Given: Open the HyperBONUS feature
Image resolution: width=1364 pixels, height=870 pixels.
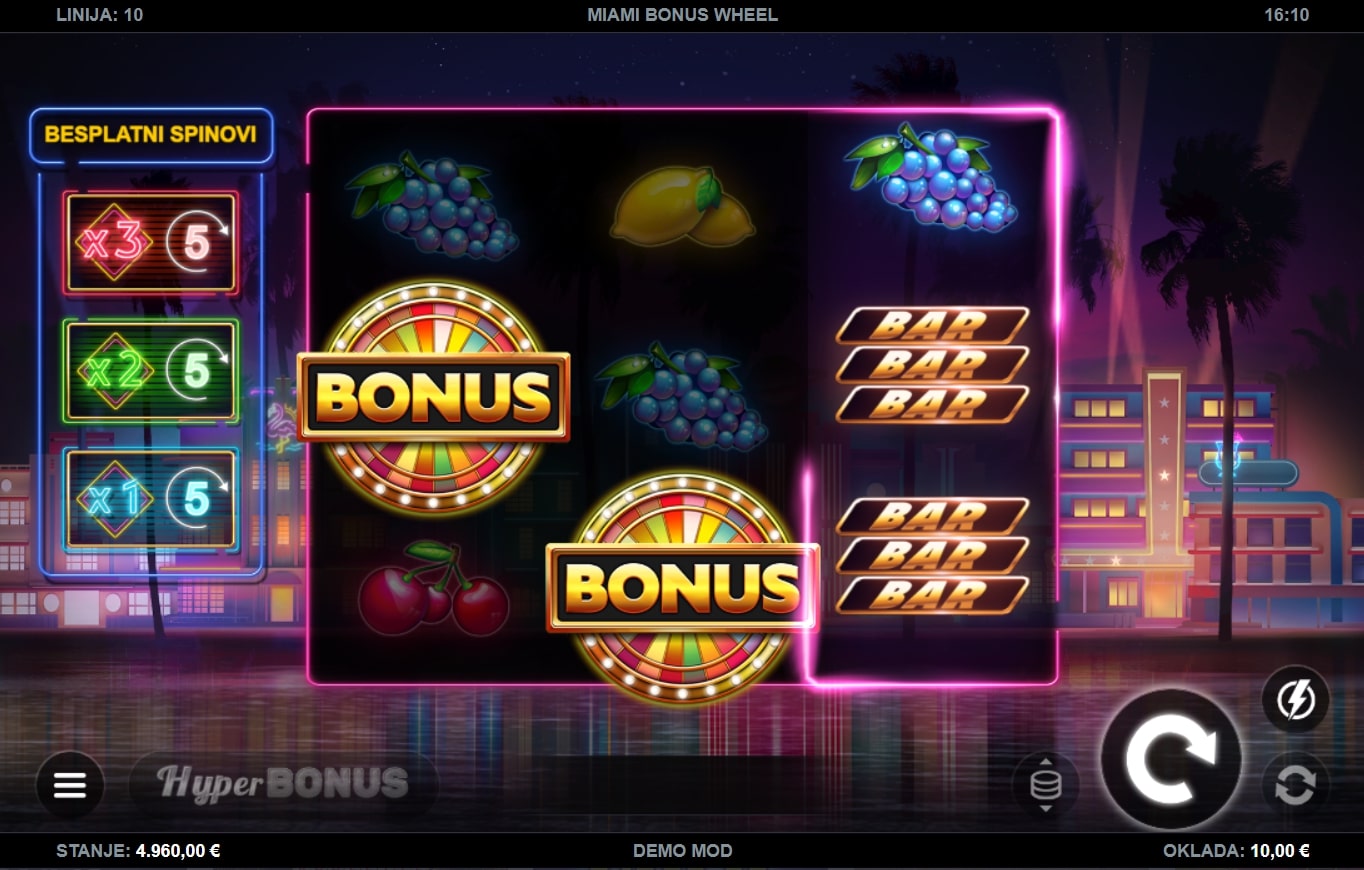Looking at the screenshot, I should click(x=283, y=784).
